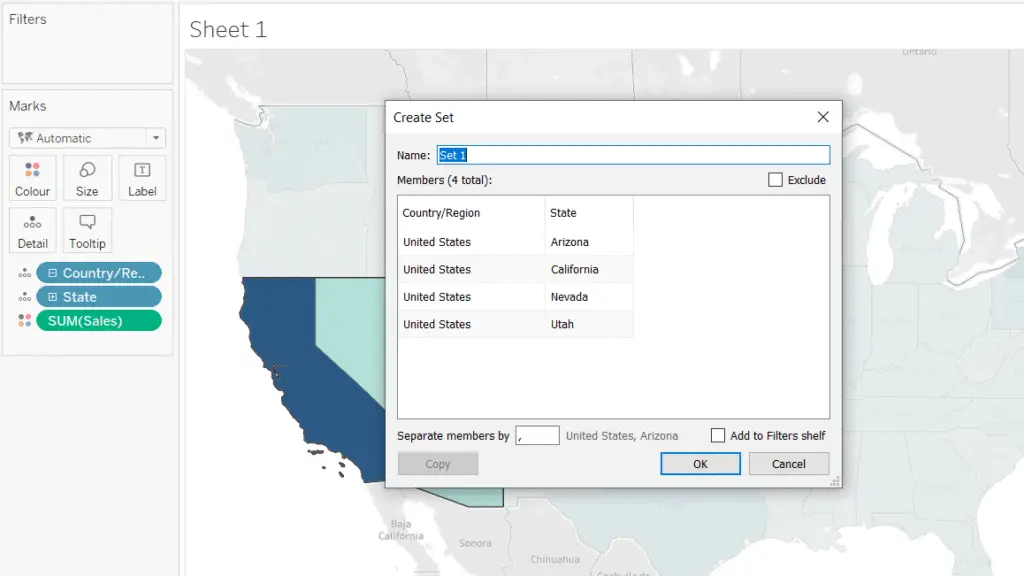Confirm set creation with OK
Viewport: 1024px width, 576px height.
click(x=700, y=464)
